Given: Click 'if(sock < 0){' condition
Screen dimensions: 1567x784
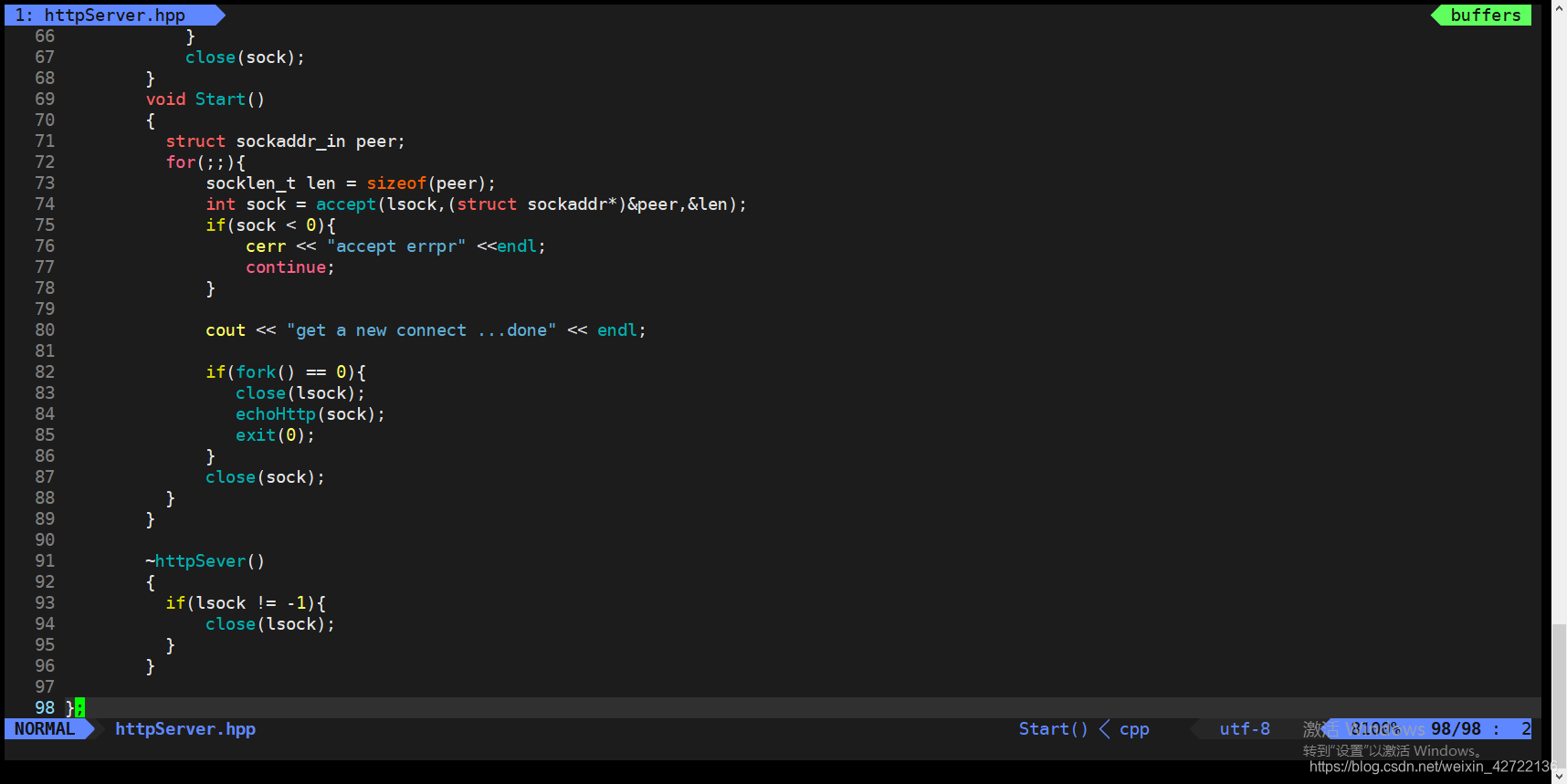Looking at the screenshot, I should (270, 225).
